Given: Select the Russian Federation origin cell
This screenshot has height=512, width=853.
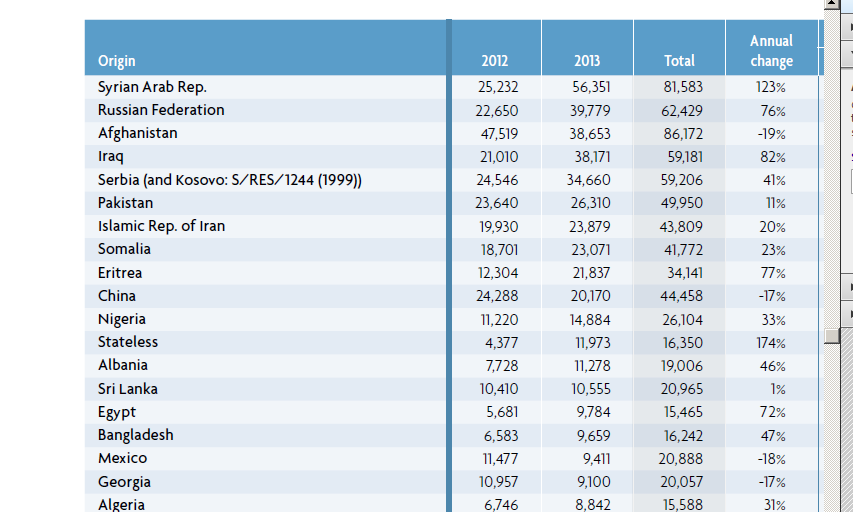Looking at the screenshot, I should point(161,110).
